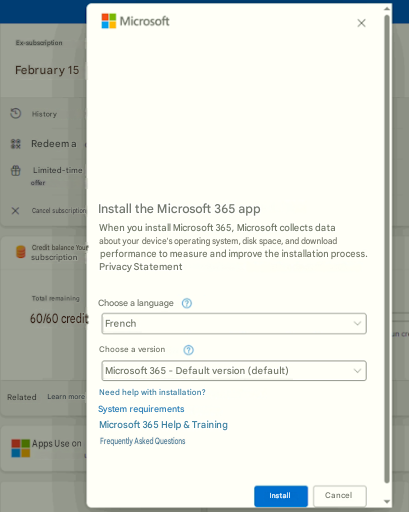This screenshot has height=512, width=409.
Task: Open History in the background page
Action: point(44,114)
